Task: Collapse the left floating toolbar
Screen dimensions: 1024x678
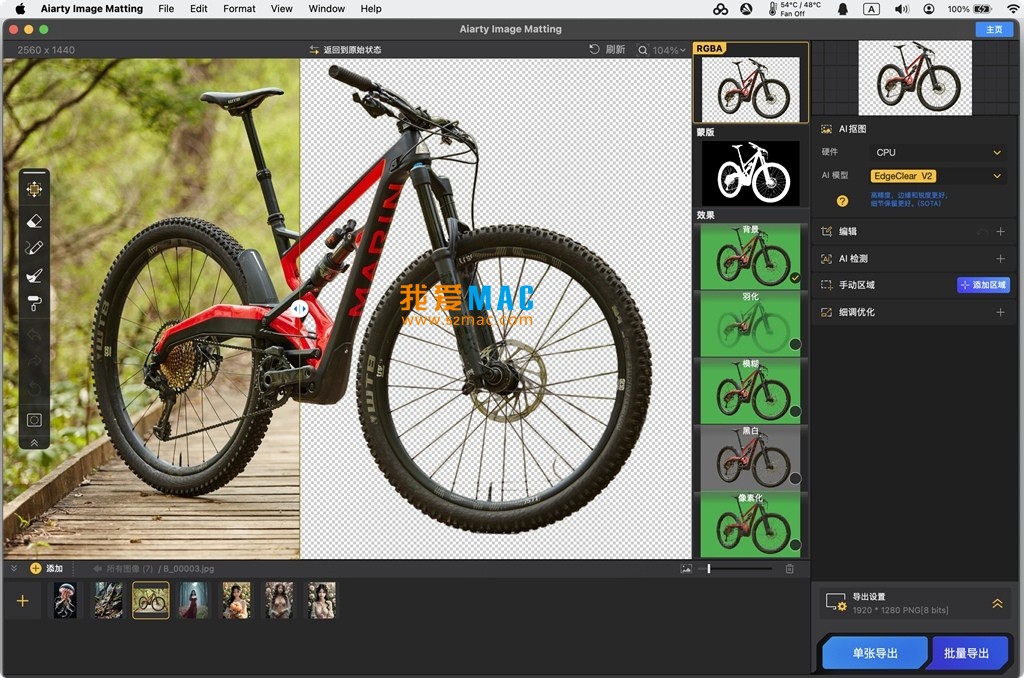Action: (x=34, y=443)
